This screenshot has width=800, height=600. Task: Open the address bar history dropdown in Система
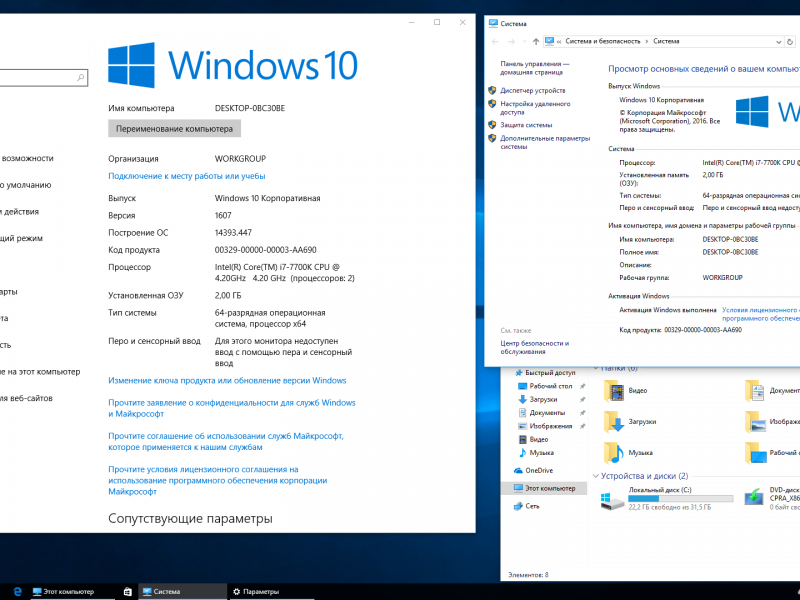[x=779, y=42]
